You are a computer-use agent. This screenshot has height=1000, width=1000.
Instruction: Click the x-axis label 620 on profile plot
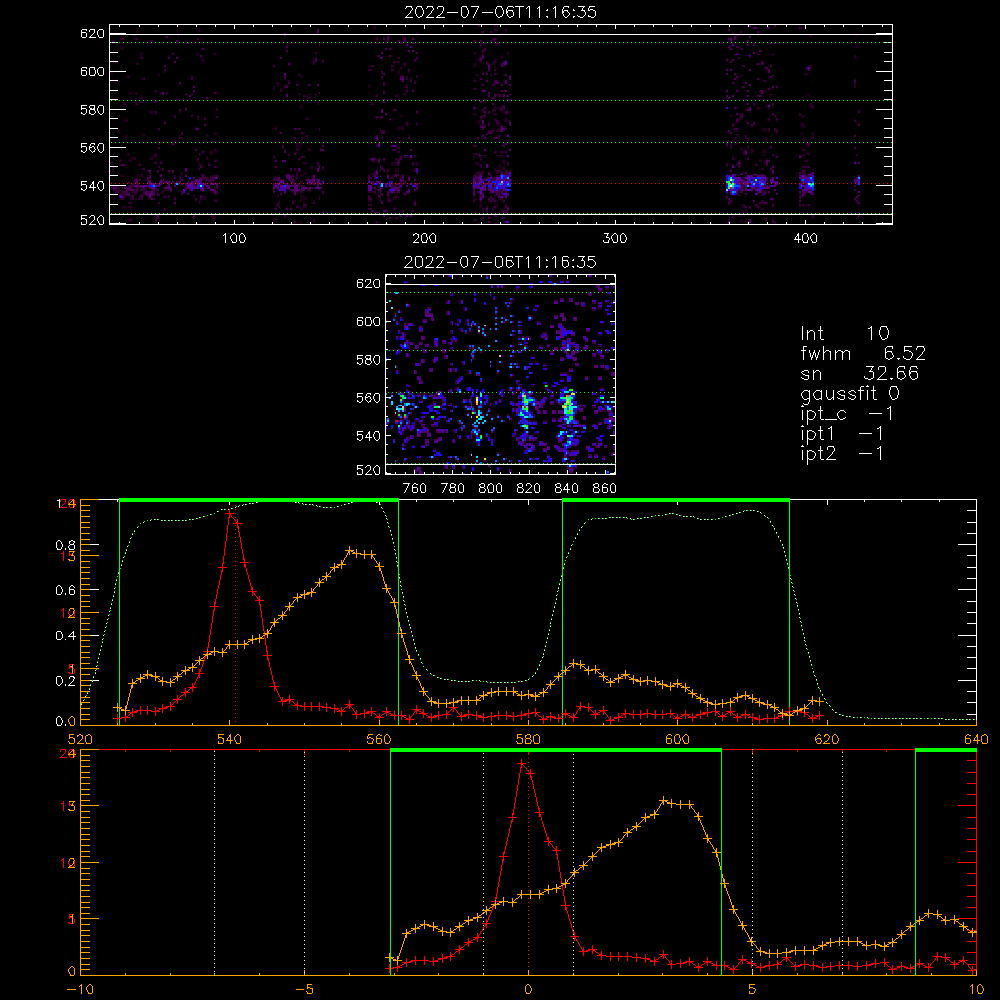click(827, 740)
